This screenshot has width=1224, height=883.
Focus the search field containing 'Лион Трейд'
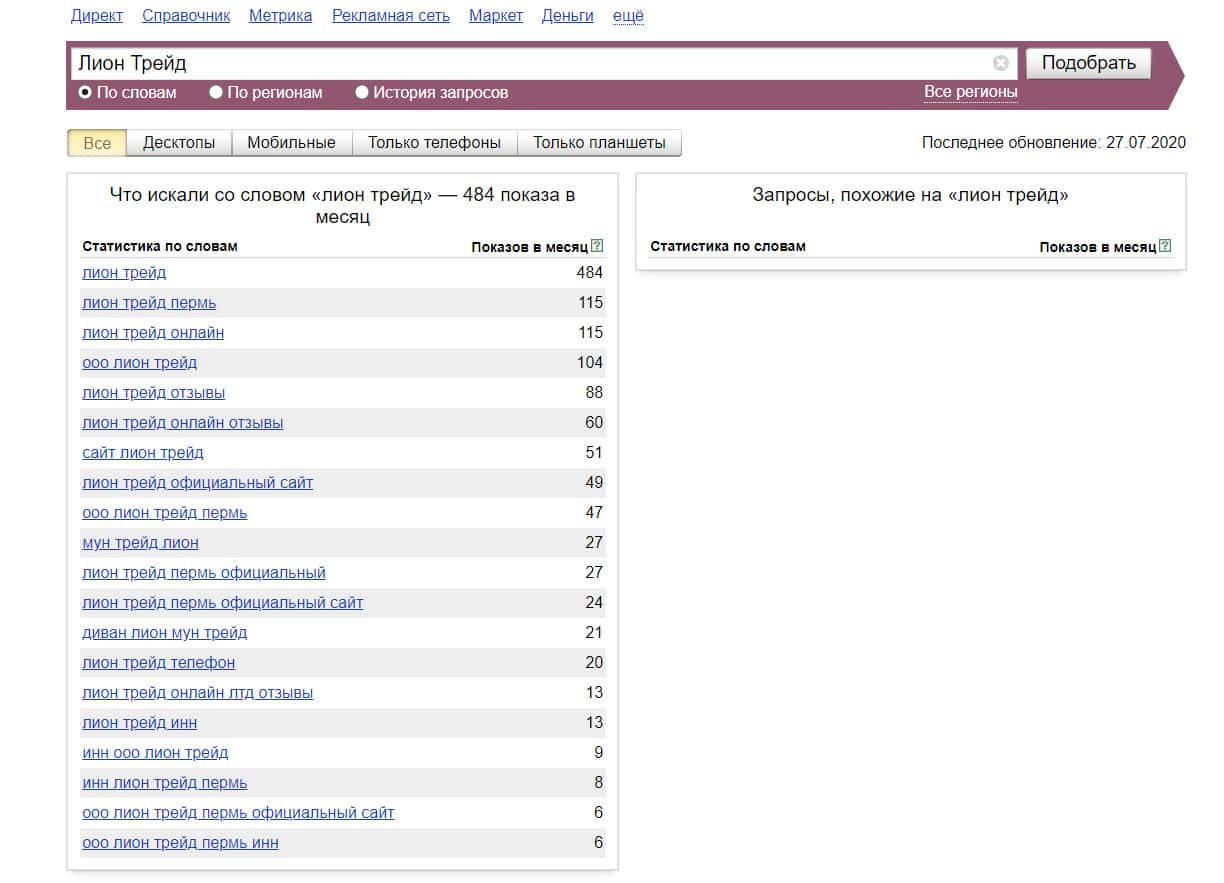tap(530, 63)
